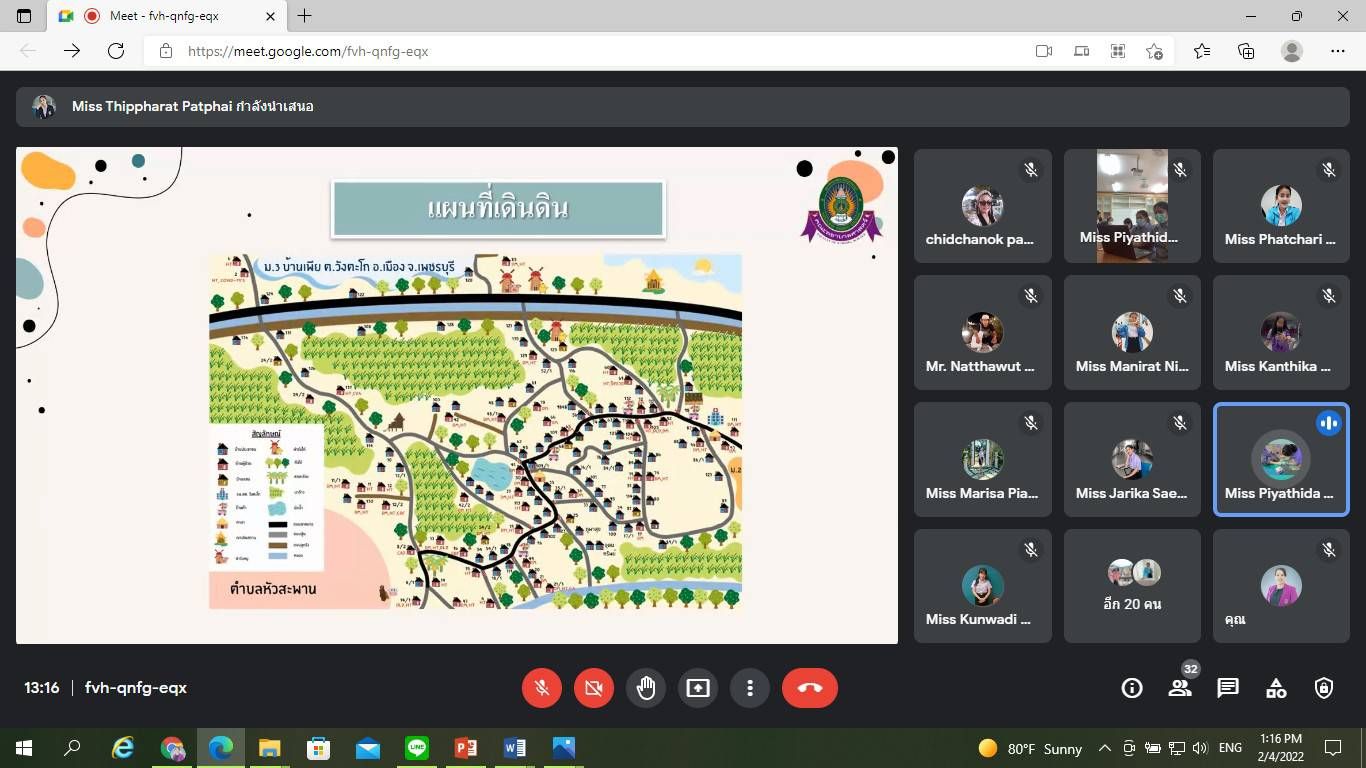The height and width of the screenshot is (768, 1366).
Task: Show the participants list with 32 people
Action: click(x=1180, y=688)
